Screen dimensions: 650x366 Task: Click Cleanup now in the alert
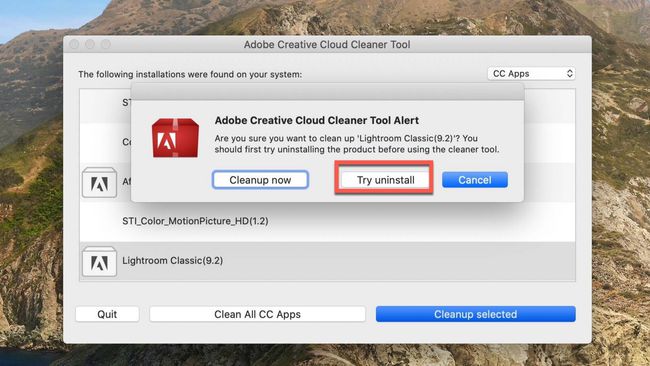[260, 180]
